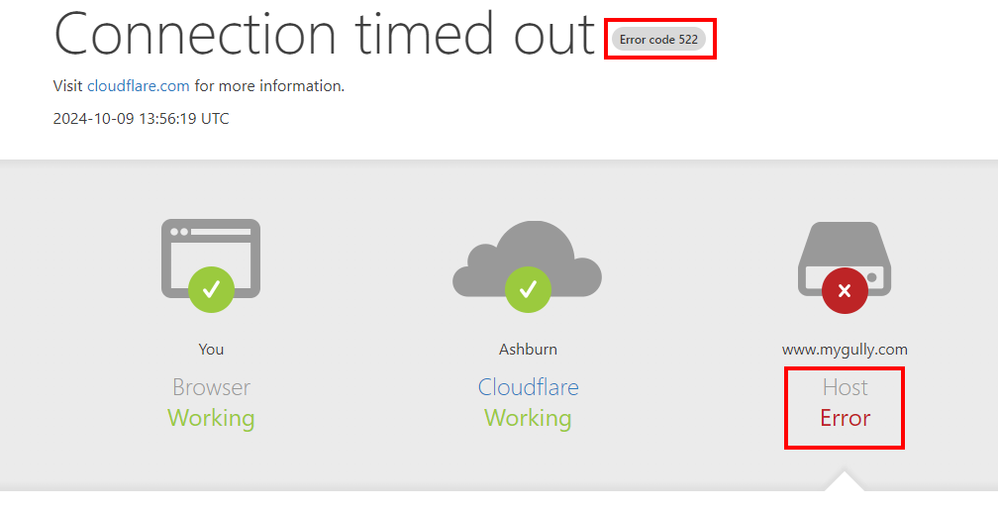Click the Working status under Cloudflare

click(528, 417)
